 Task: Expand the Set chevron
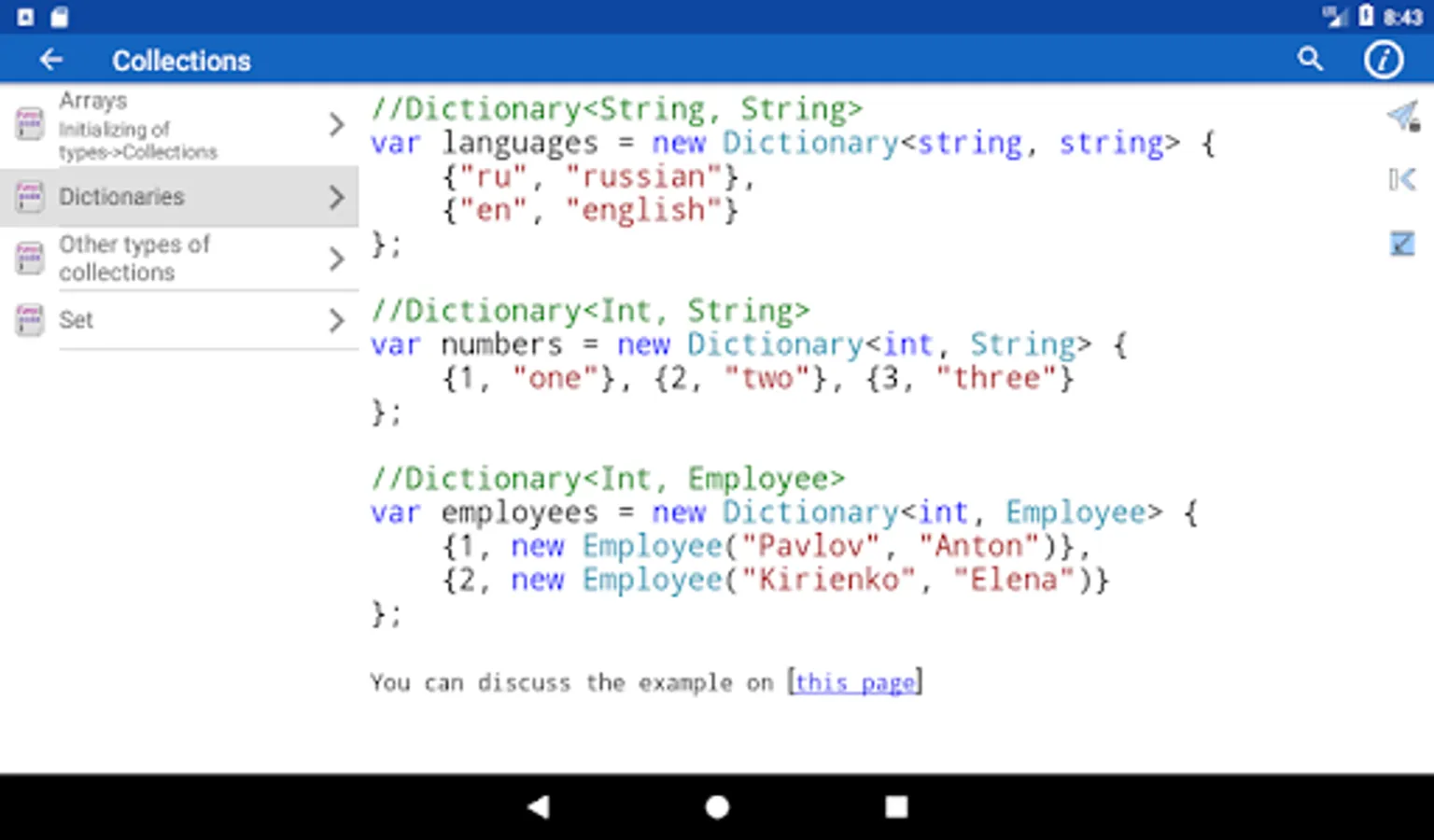tap(337, 321)
